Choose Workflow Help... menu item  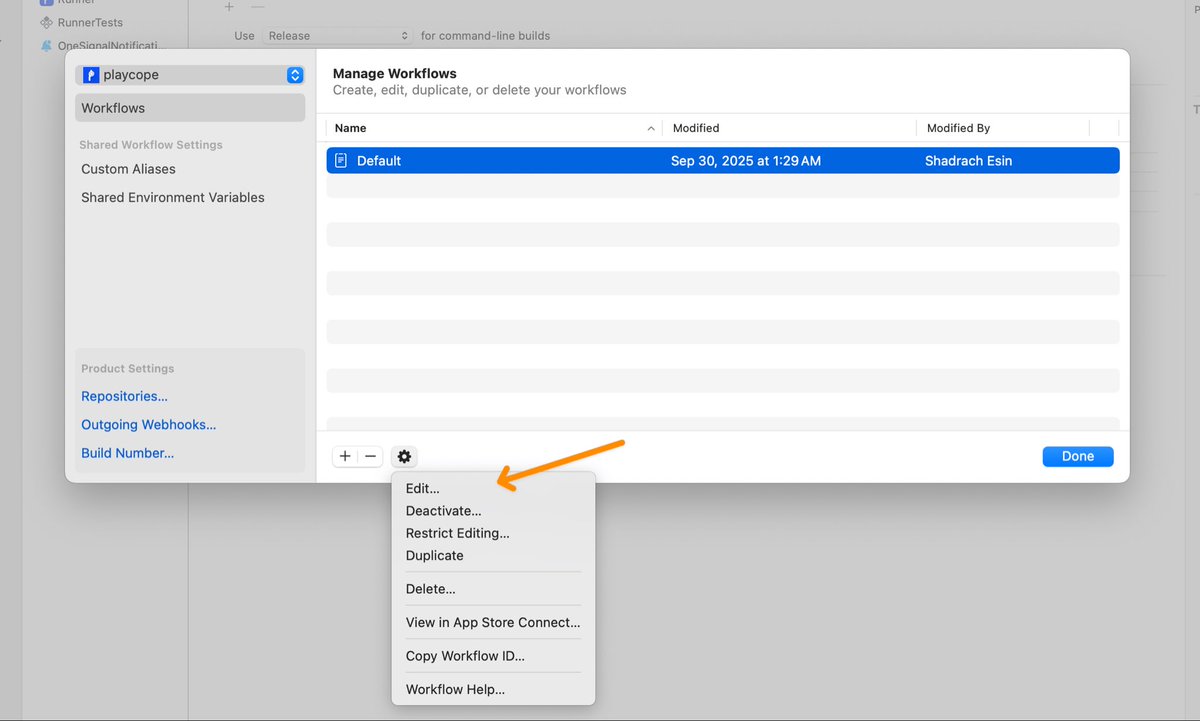493,689
